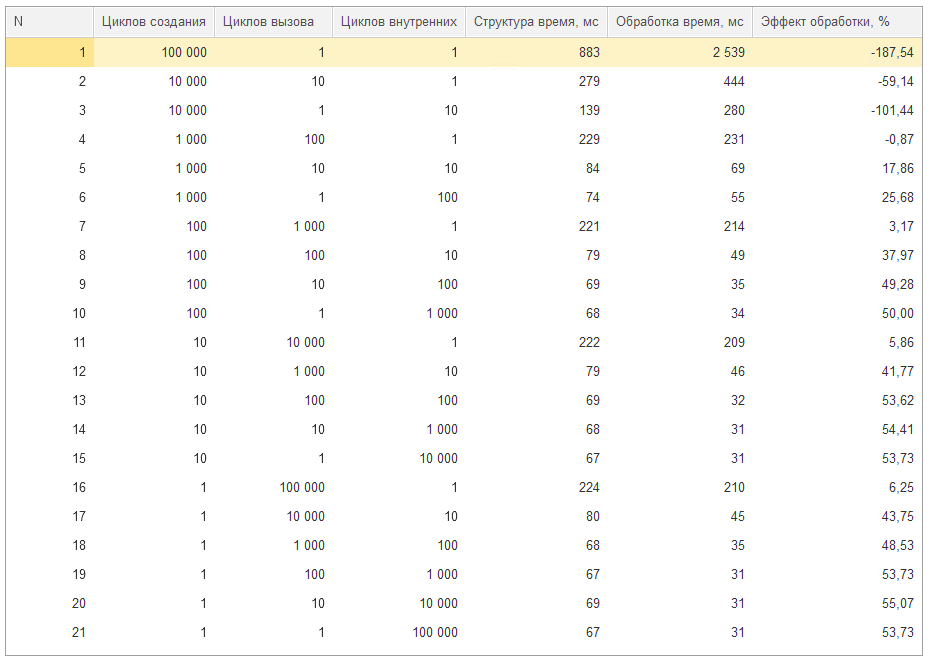930x662 pixels.
Task: Select the '139' structure time cell
Action: click(536, 110)
